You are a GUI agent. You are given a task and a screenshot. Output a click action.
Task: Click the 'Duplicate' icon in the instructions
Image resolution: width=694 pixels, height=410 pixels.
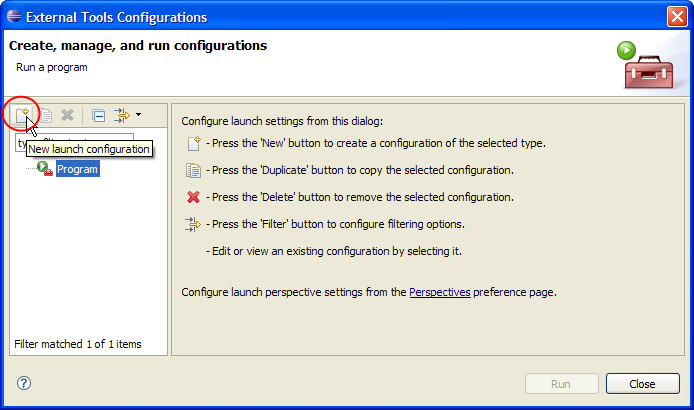click(194, 170)
